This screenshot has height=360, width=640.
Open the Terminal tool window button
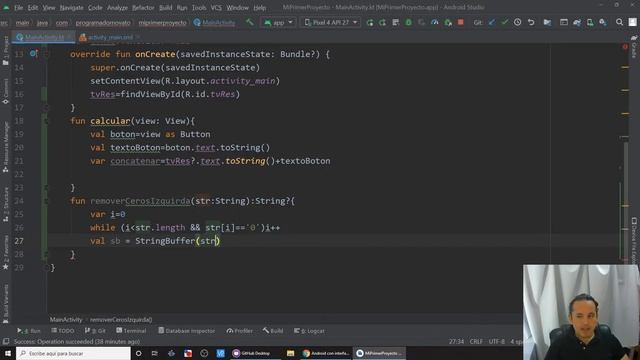[131, 331]
